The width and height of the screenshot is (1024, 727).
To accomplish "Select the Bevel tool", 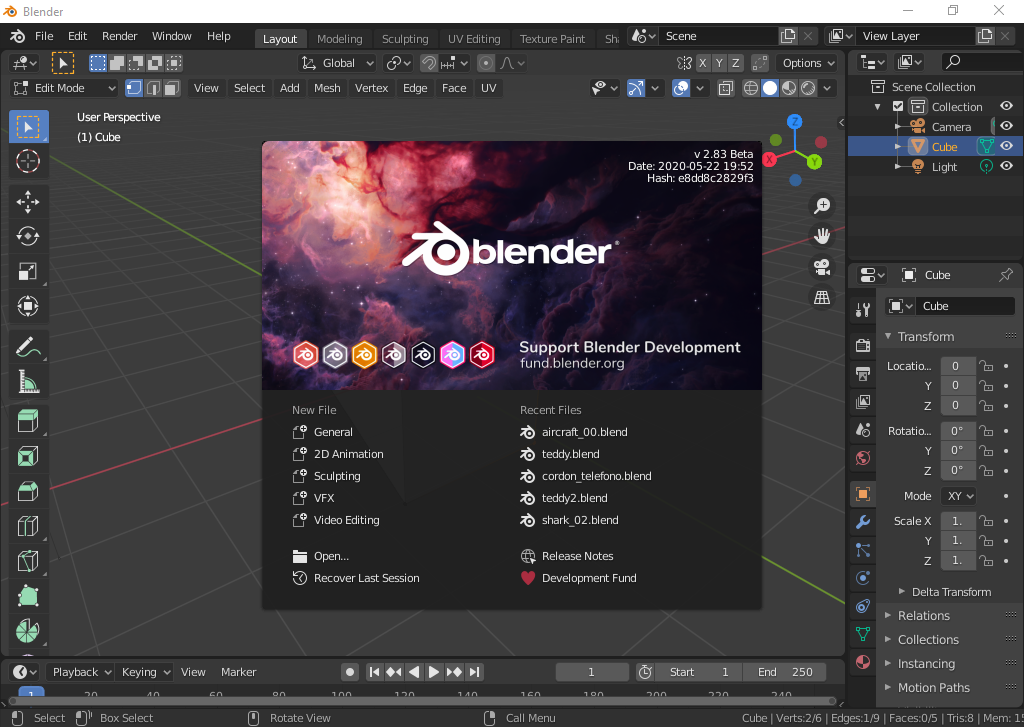I will point(27,491).
